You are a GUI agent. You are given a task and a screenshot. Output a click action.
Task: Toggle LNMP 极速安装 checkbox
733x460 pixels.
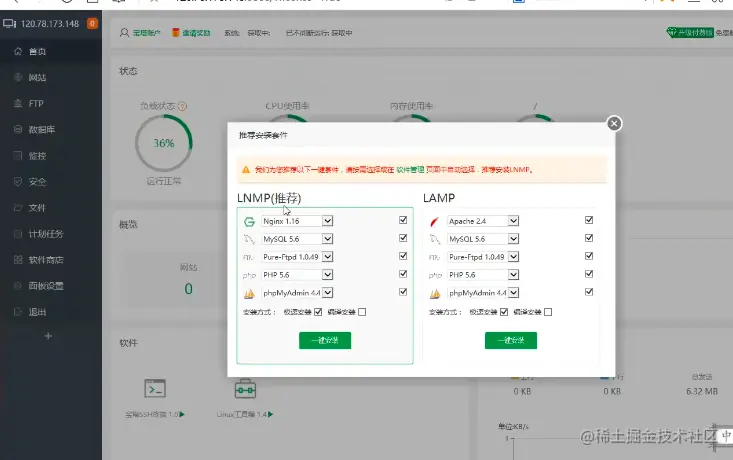click(x=318, y=312)
